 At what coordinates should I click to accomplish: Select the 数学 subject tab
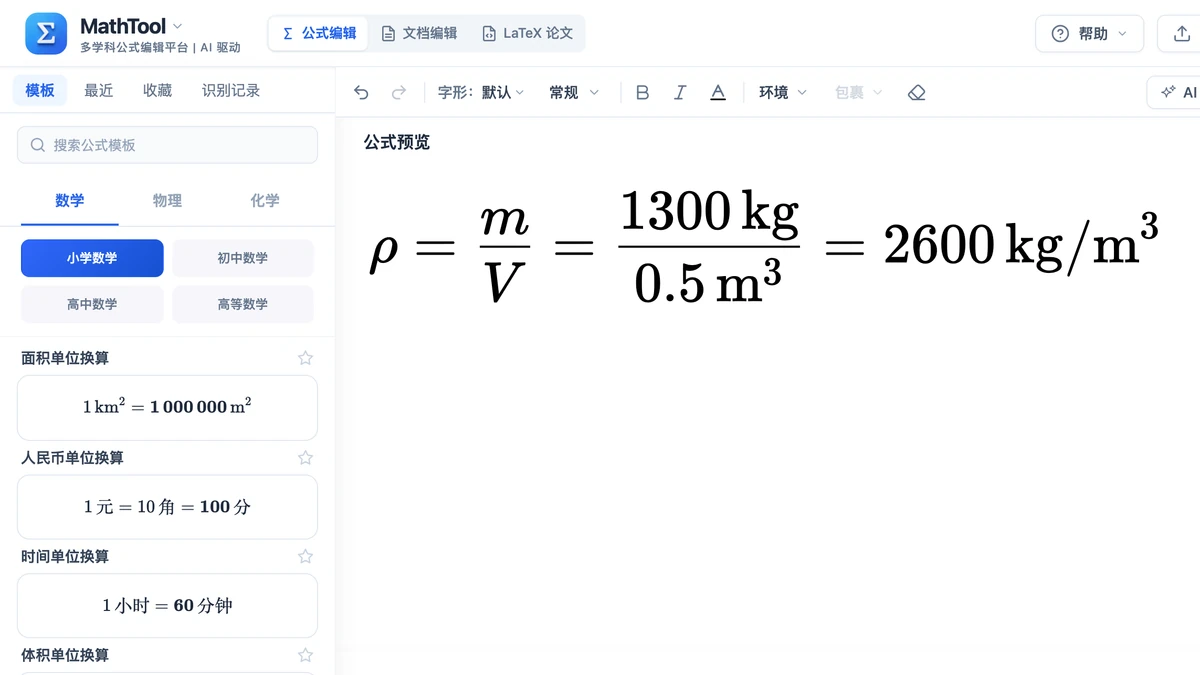pos(70,201)
